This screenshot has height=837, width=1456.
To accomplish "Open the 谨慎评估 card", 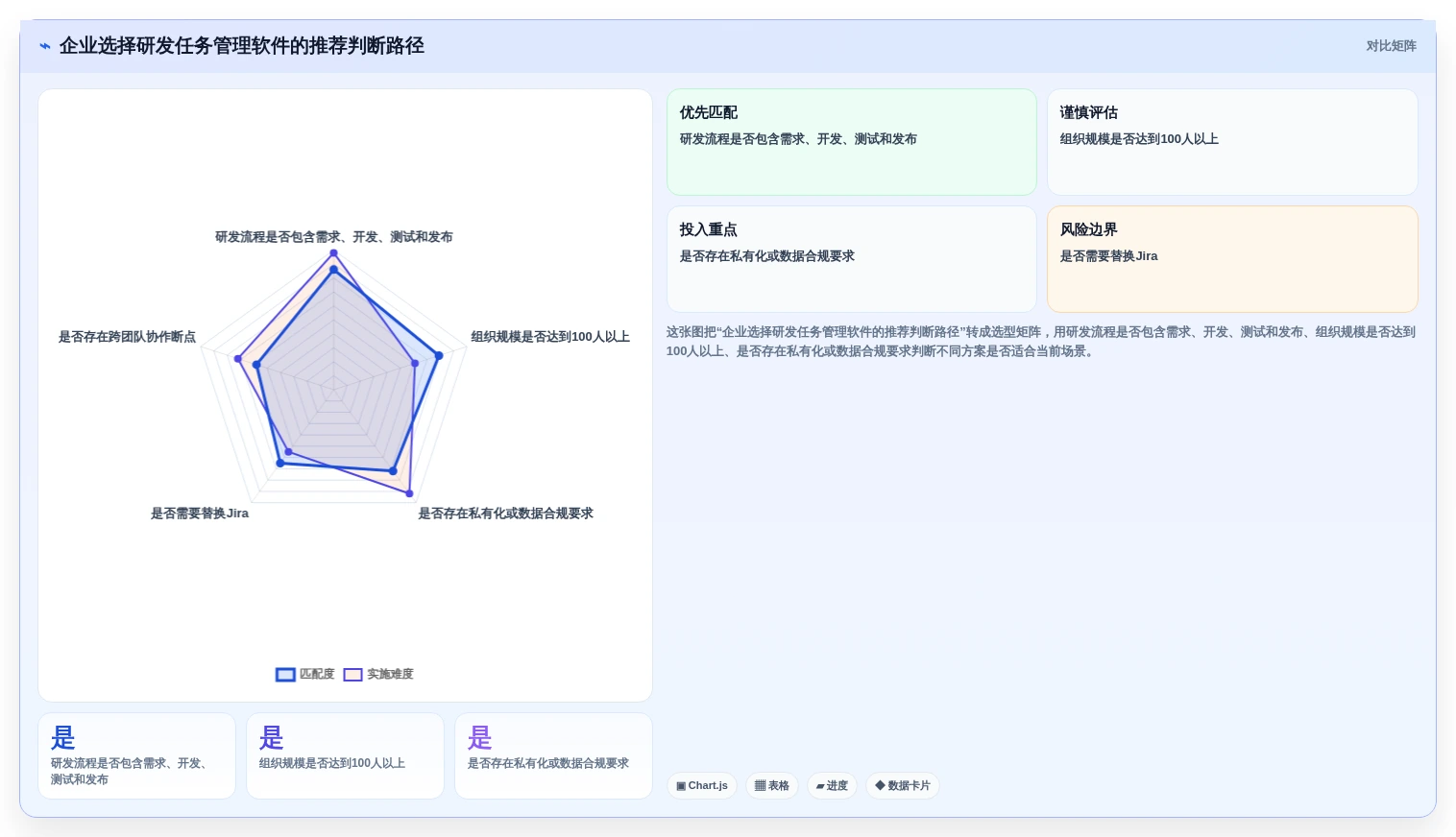I will (1232, 142).
